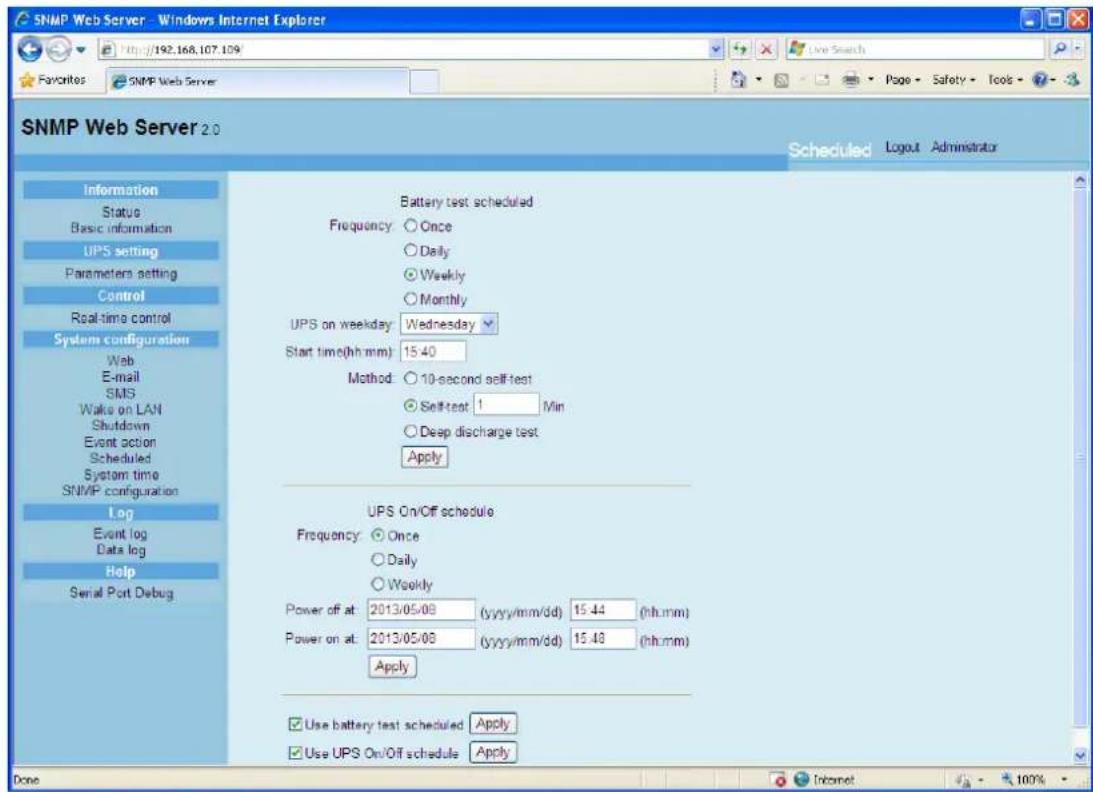Open Event action page
Image resolution: width=1093 pixels, height=792 pixels.
(121, 442)
